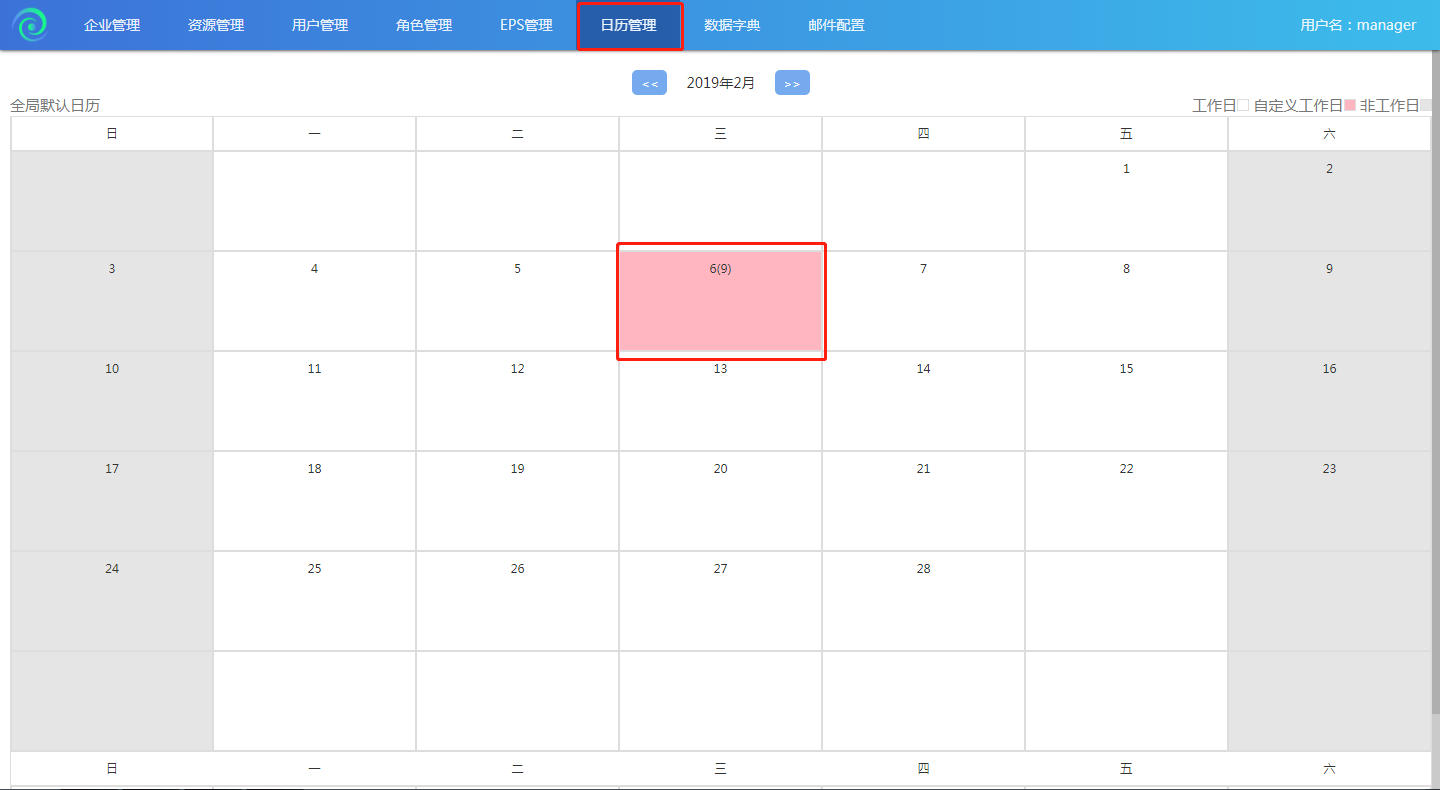1440x790 pixels.
Task: Select the day 16 cell
Action: coord(1329,401)
